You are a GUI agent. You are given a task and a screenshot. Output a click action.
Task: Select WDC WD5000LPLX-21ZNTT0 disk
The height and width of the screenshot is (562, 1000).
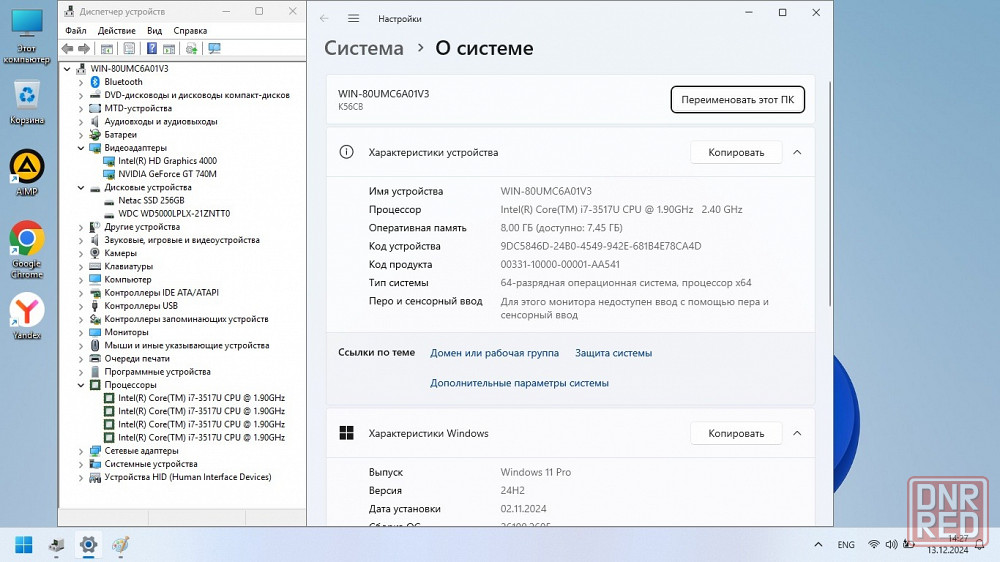click(x=174, y=214)
